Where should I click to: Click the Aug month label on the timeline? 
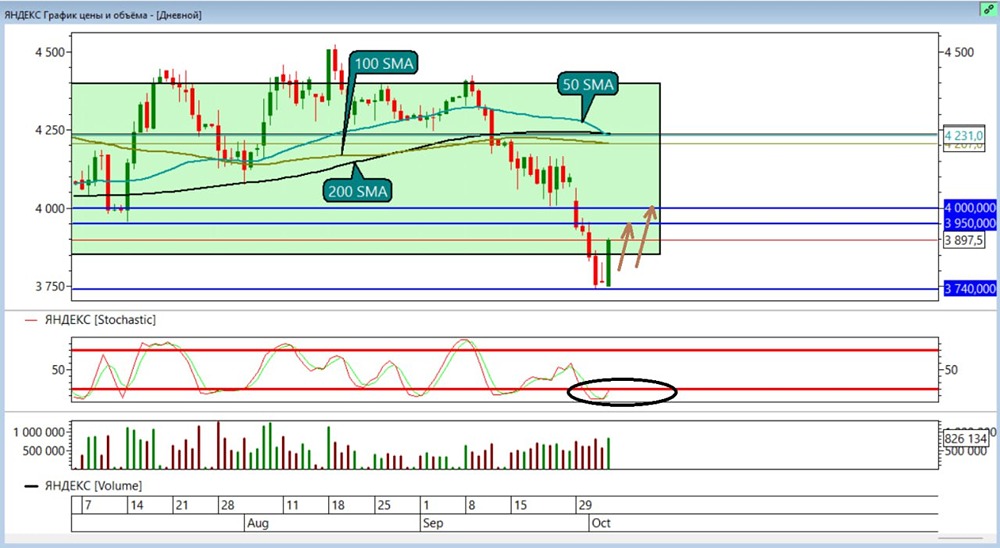coord(258,523)
